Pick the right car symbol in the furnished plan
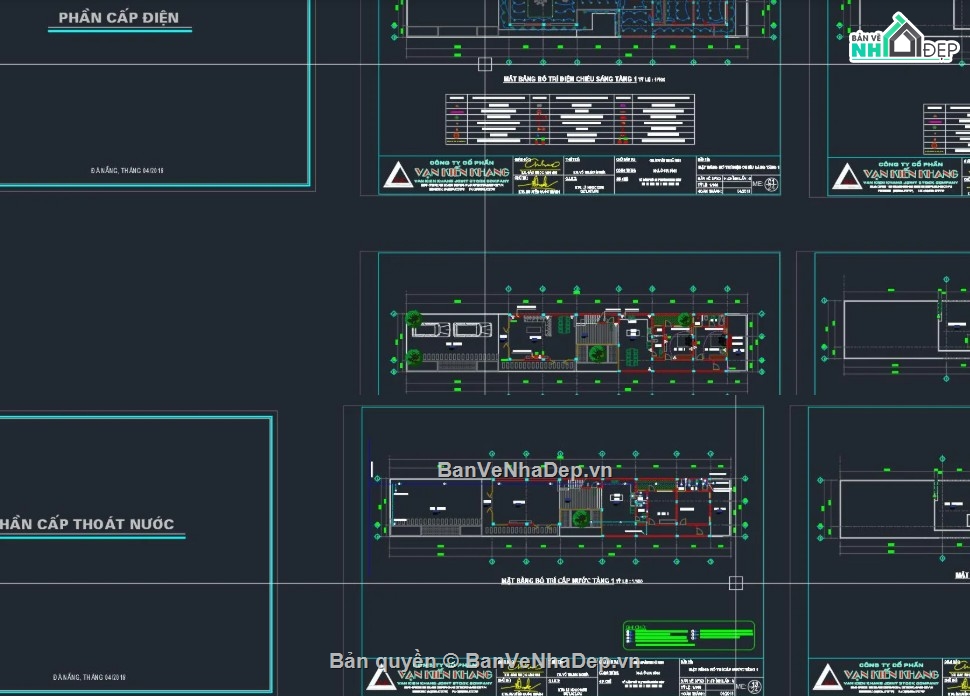The height and width of the screenshot is (696, 970). [x=473, y=329]
